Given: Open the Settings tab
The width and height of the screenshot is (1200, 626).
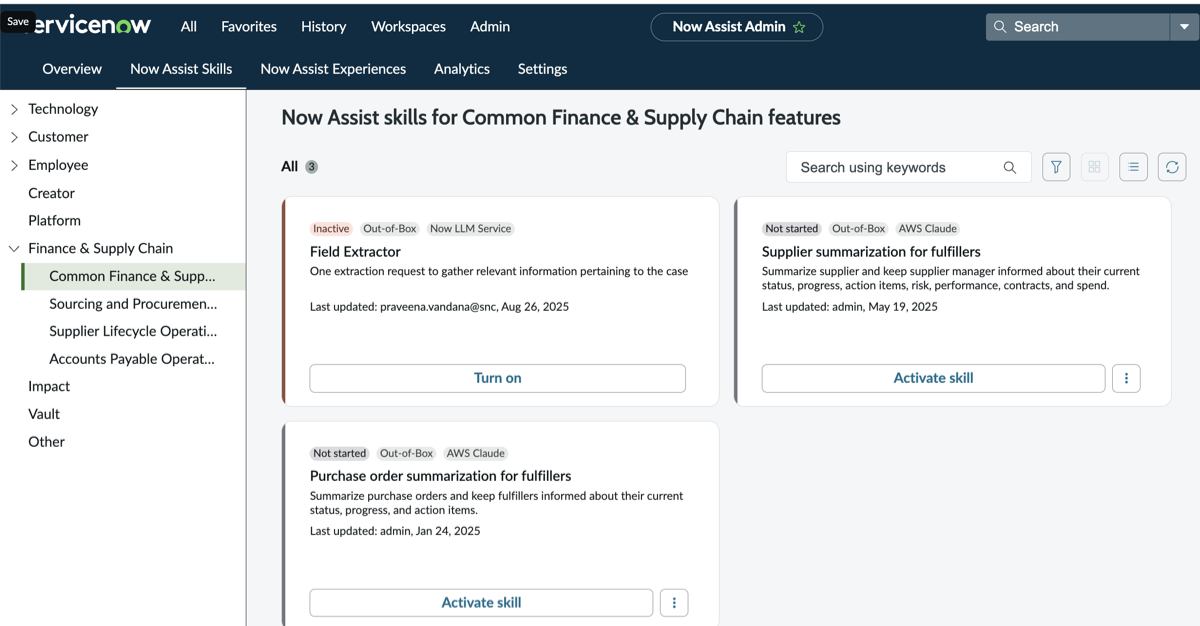Looking at the screenshot, I should 542,69.
